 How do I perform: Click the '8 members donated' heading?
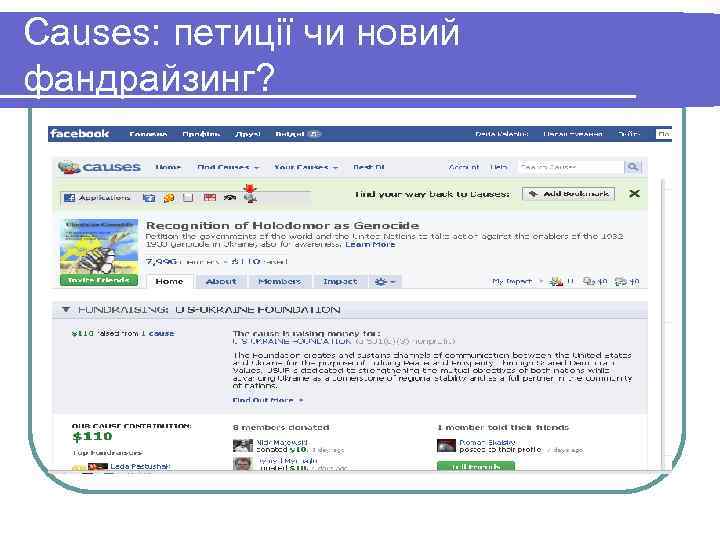pyautogui.click(x=281, y=428)
